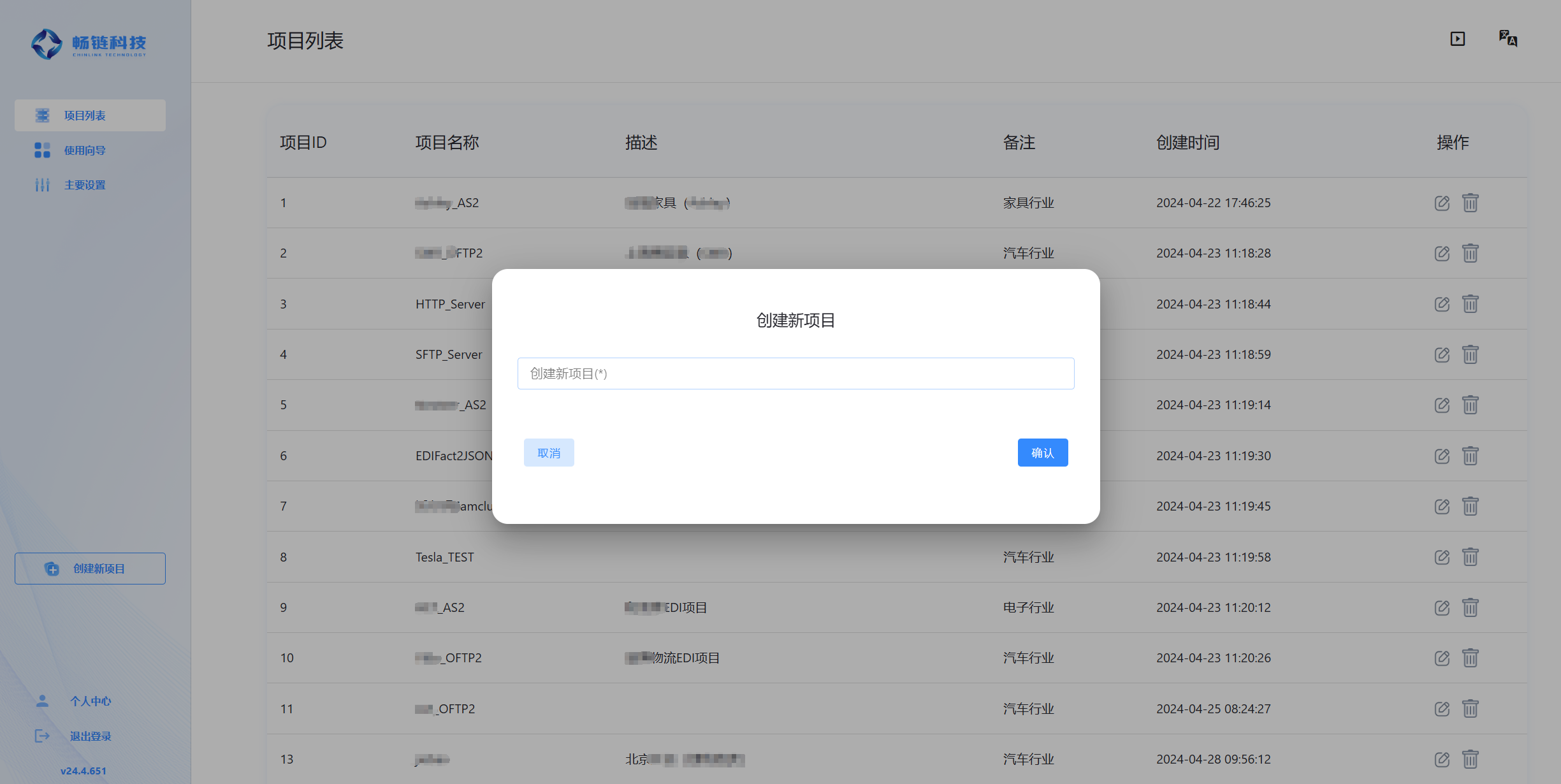Click the 创建时间 column header

coord(1187,143)
